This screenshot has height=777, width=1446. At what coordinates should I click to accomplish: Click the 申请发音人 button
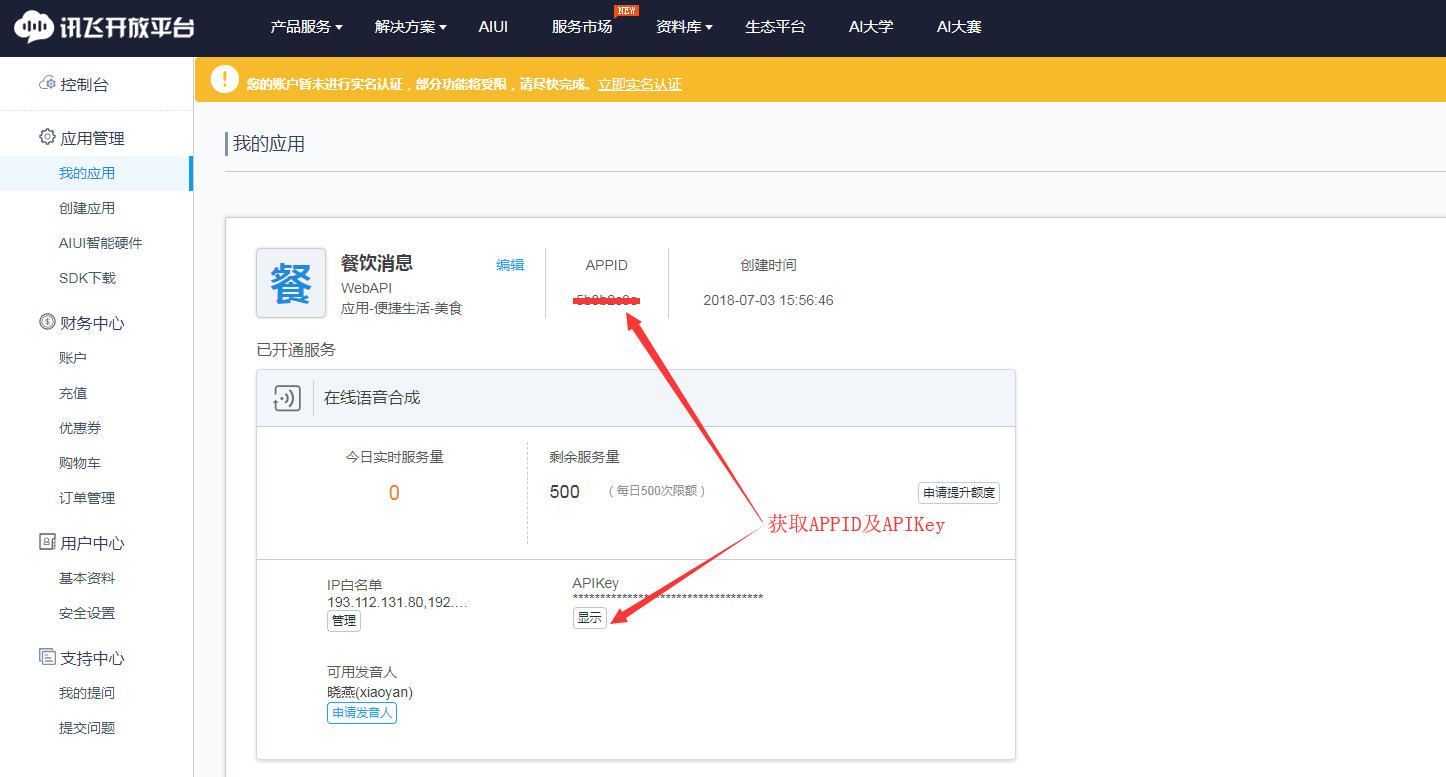[x=362, y=713]
